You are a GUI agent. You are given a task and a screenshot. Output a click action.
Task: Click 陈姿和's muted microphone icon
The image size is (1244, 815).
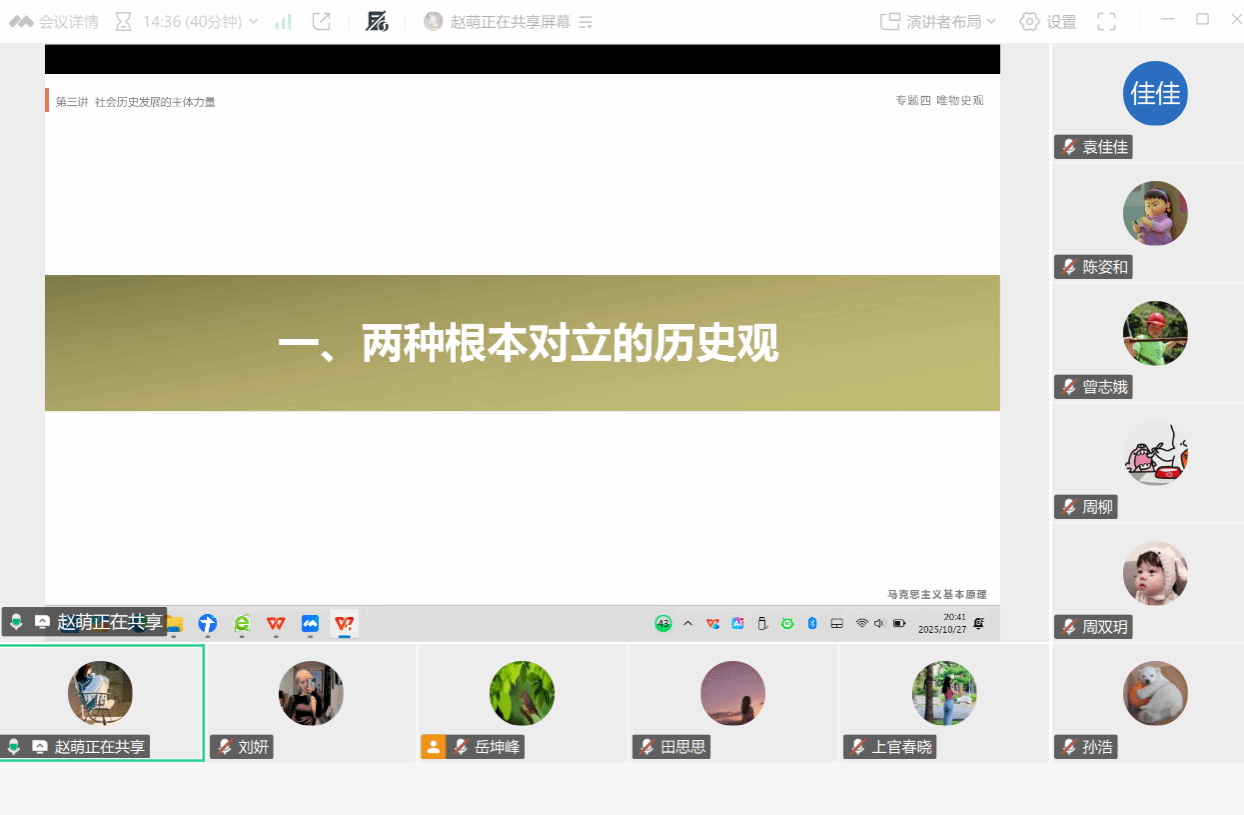pos(1069,267)
